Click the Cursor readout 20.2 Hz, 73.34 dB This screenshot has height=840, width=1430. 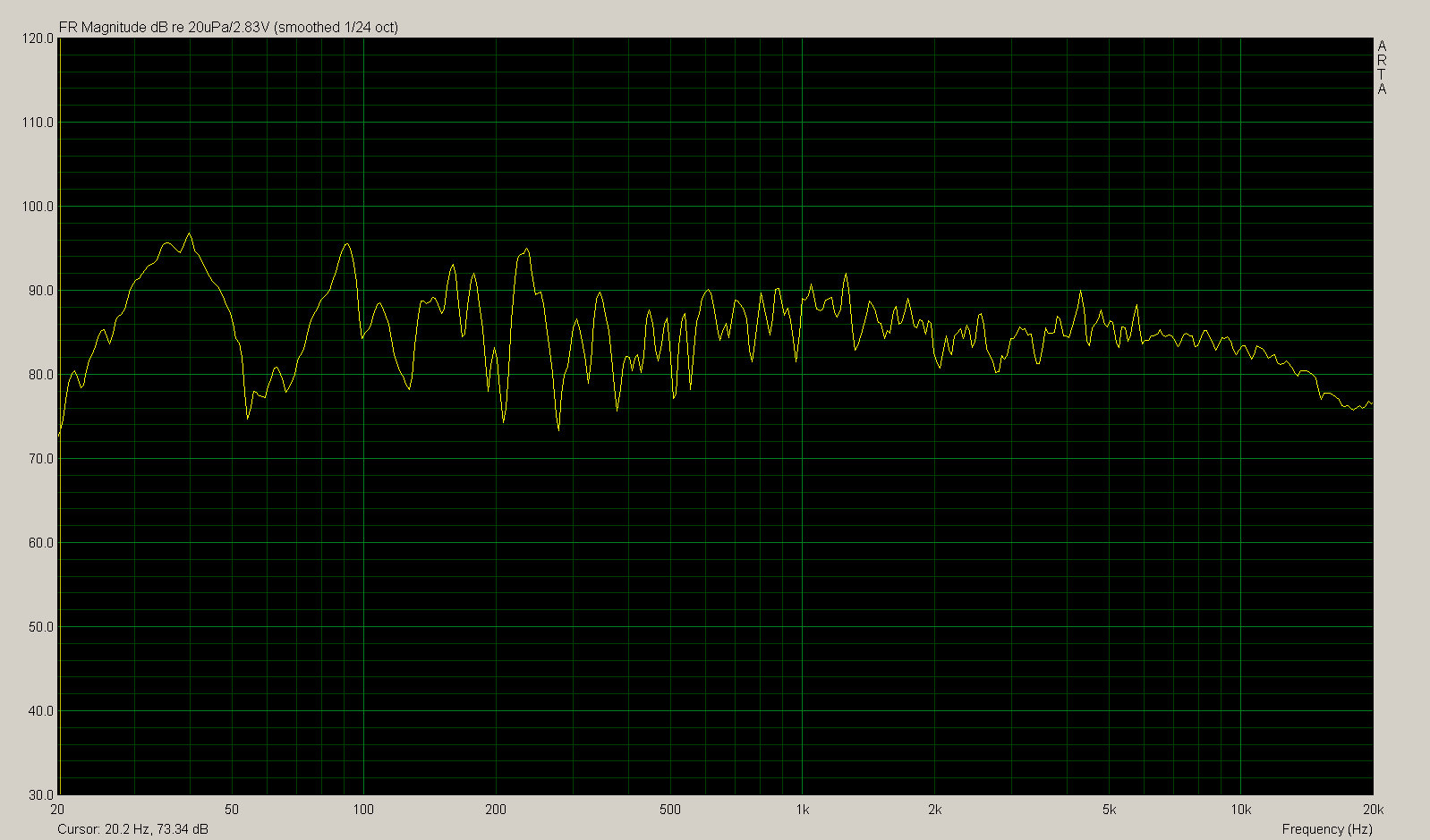[132, 829]
